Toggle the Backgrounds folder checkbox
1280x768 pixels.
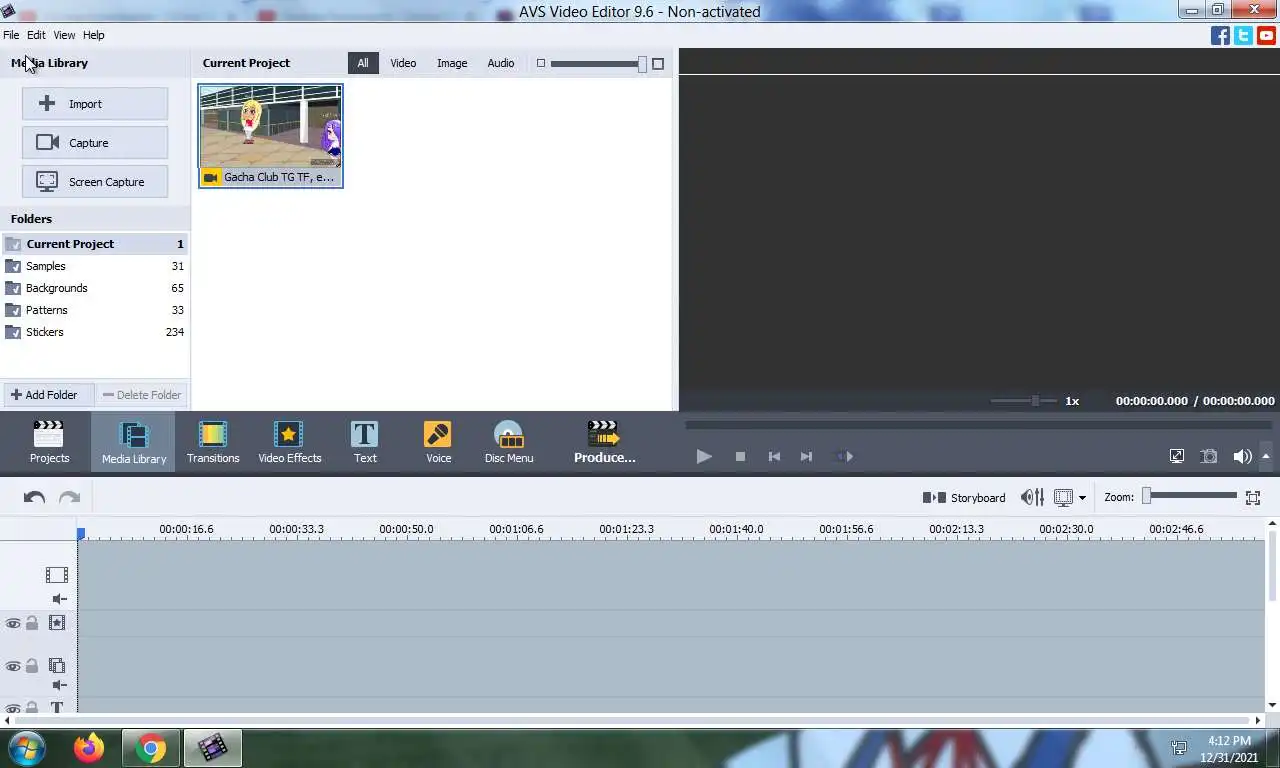coord(13,288)
